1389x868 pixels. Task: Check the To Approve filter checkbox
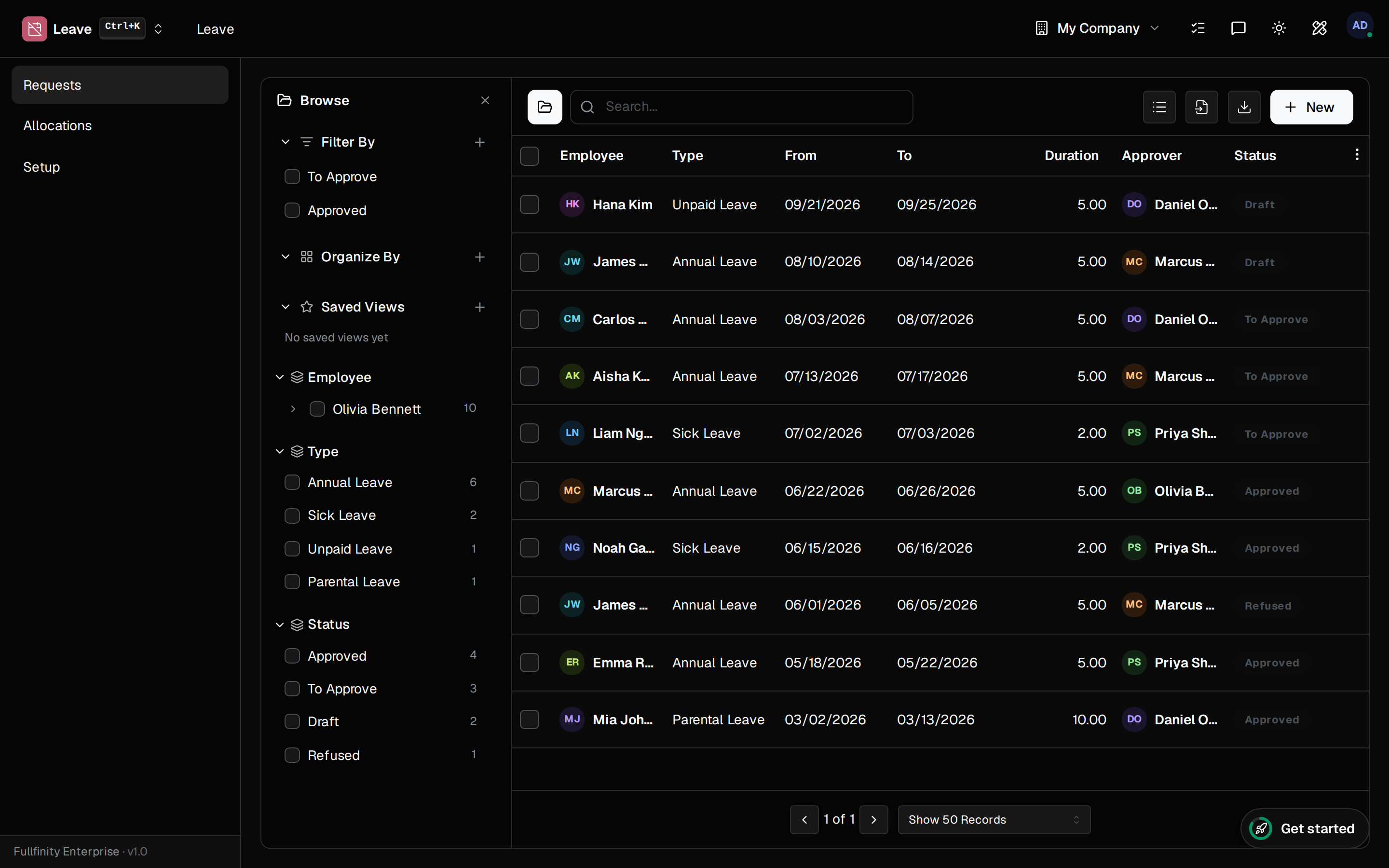tap(292, 176)
